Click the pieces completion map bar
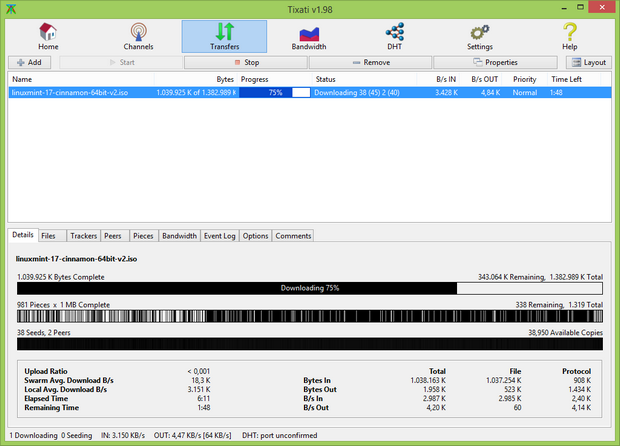The height and width of the screenshot is (446, 620). pyautogui.click(x=310, y=316)
